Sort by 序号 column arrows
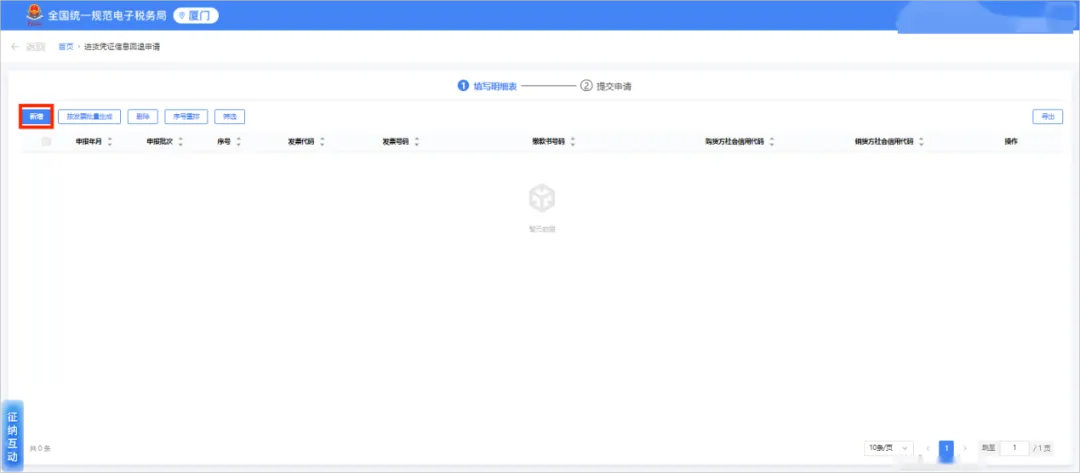 238,142
